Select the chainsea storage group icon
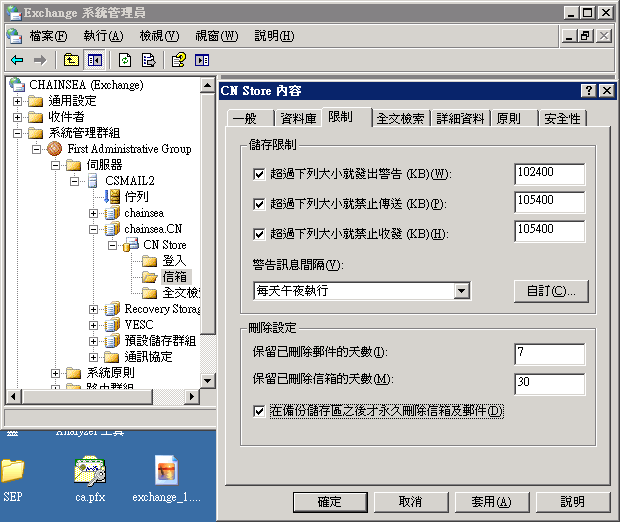Screen dimensions: 620x522 pos(112,213)
